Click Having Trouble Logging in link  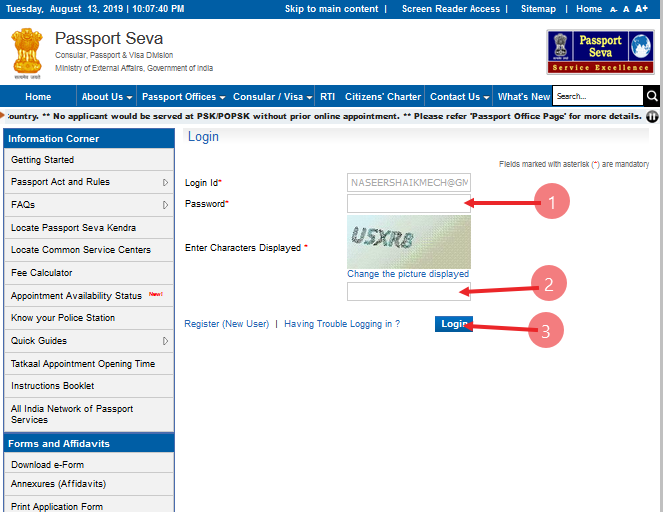pos(342,324)
